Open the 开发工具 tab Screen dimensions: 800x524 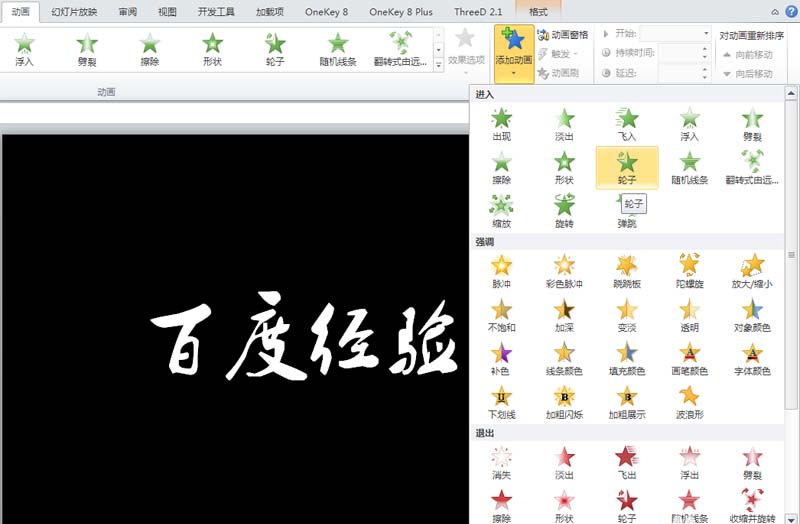(216, 11)
